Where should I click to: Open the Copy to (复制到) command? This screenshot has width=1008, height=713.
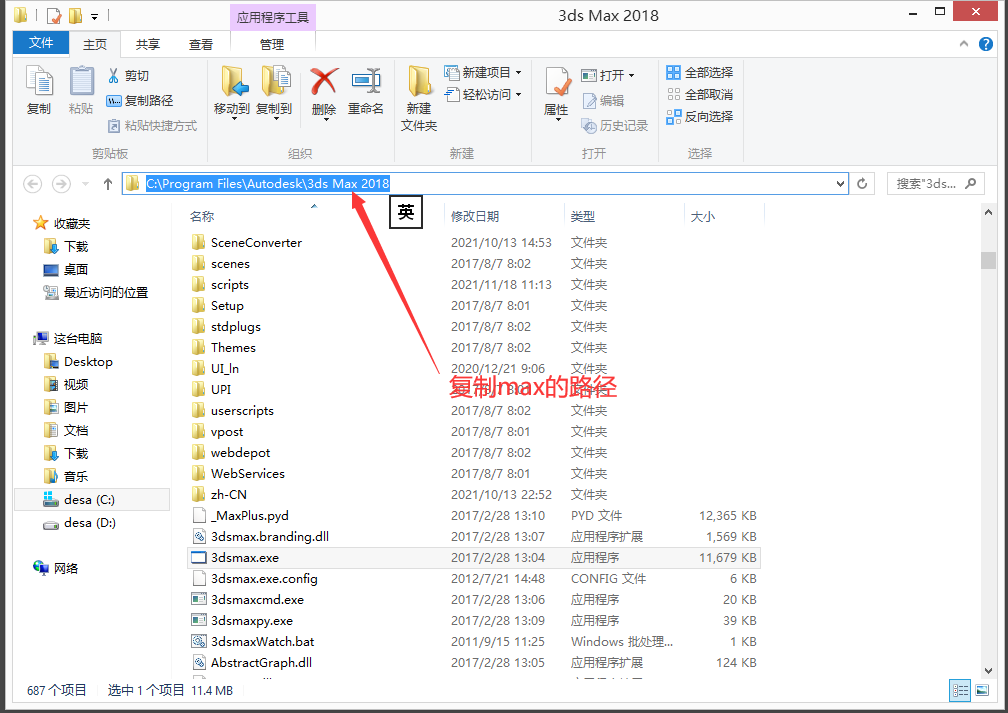point(274,91)
